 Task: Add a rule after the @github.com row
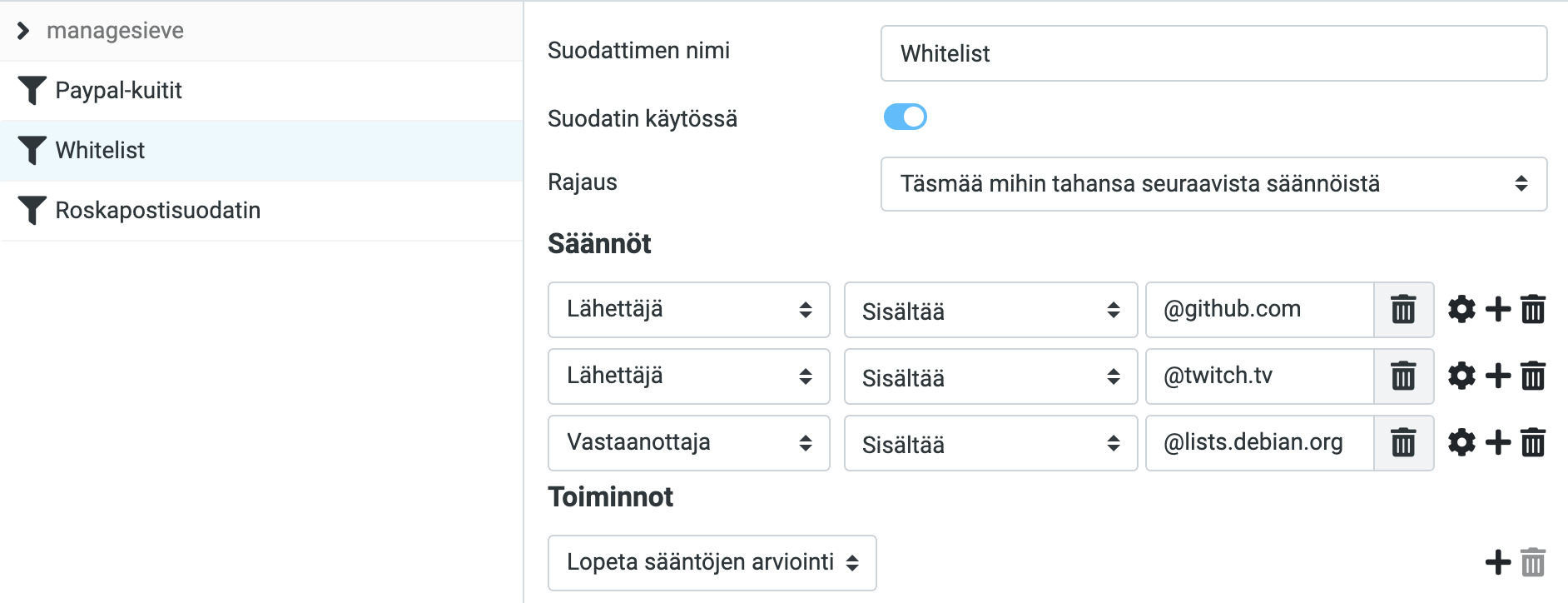coord(1498,309)
